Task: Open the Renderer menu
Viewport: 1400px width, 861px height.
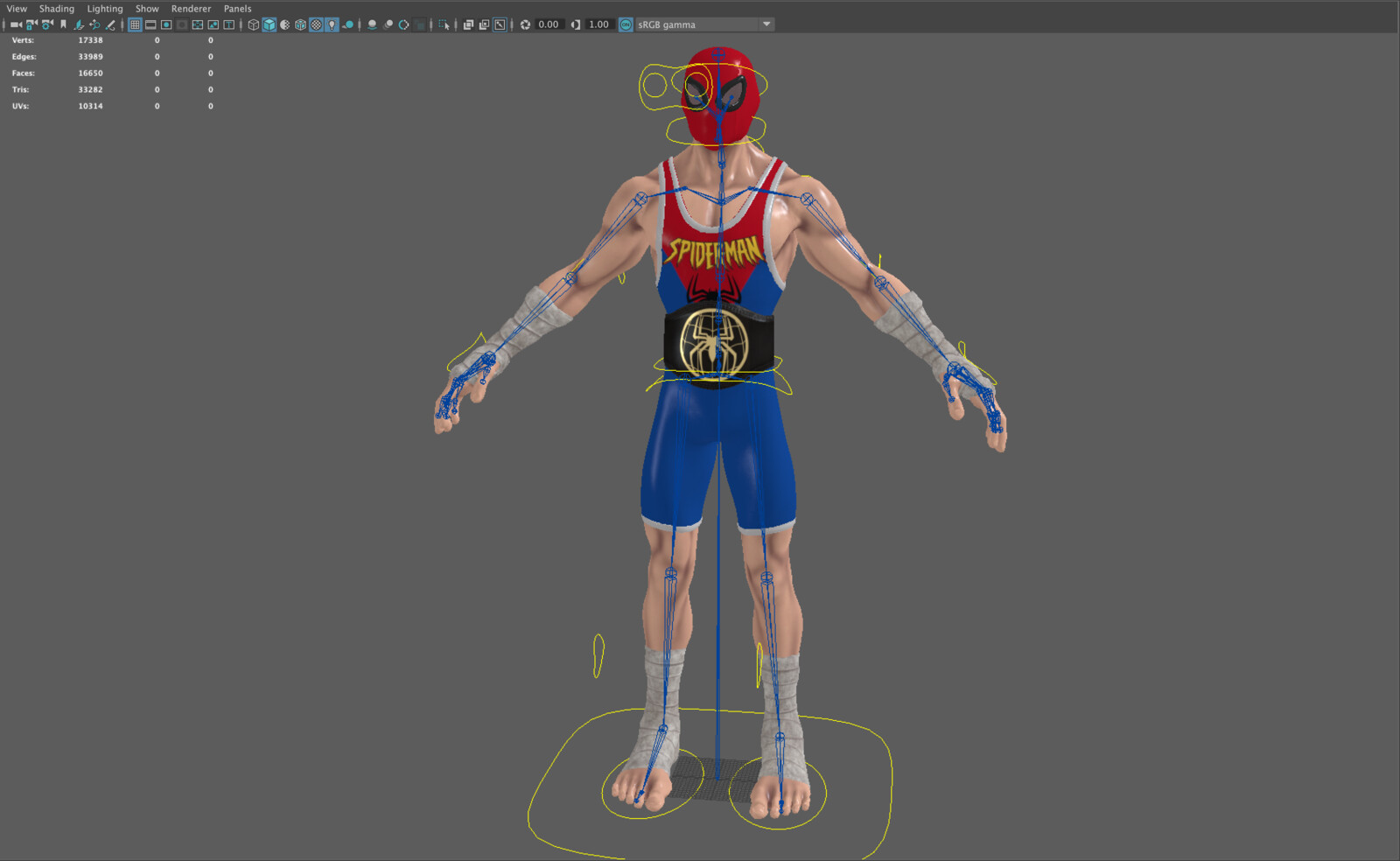Action: point(191,9)
